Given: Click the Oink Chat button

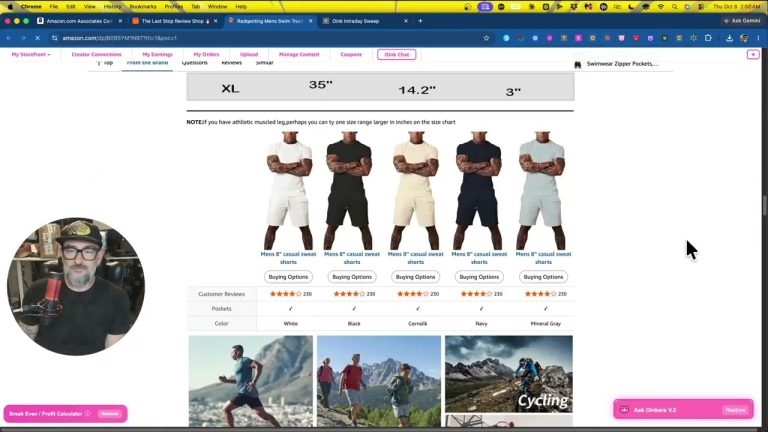Looking at the screenshot, I should [397, 54].
